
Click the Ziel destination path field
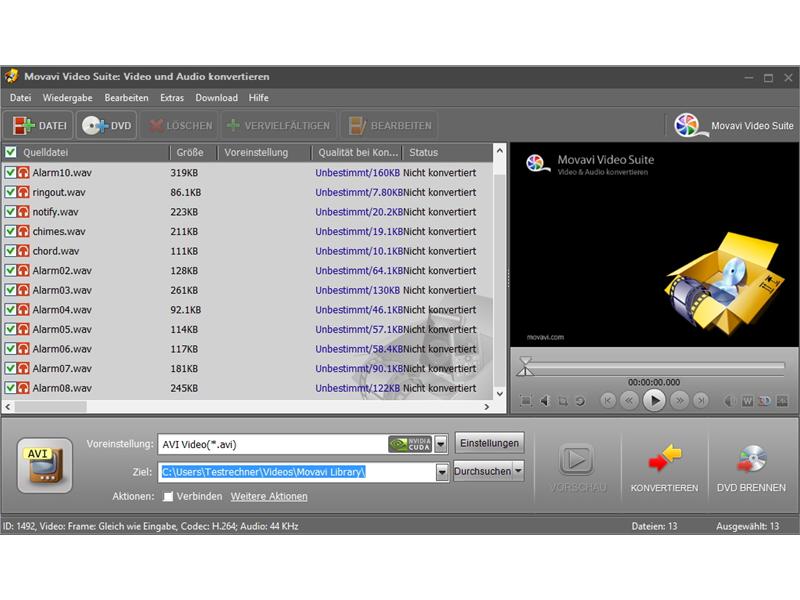[x=297, y=472]
